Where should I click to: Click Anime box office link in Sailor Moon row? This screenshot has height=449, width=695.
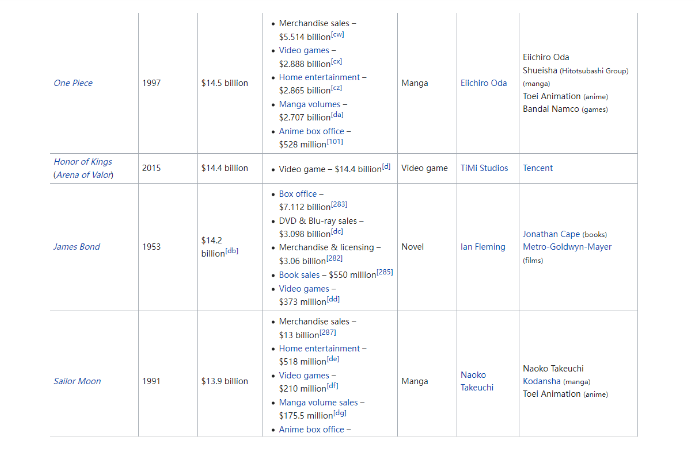click(311, 429)
